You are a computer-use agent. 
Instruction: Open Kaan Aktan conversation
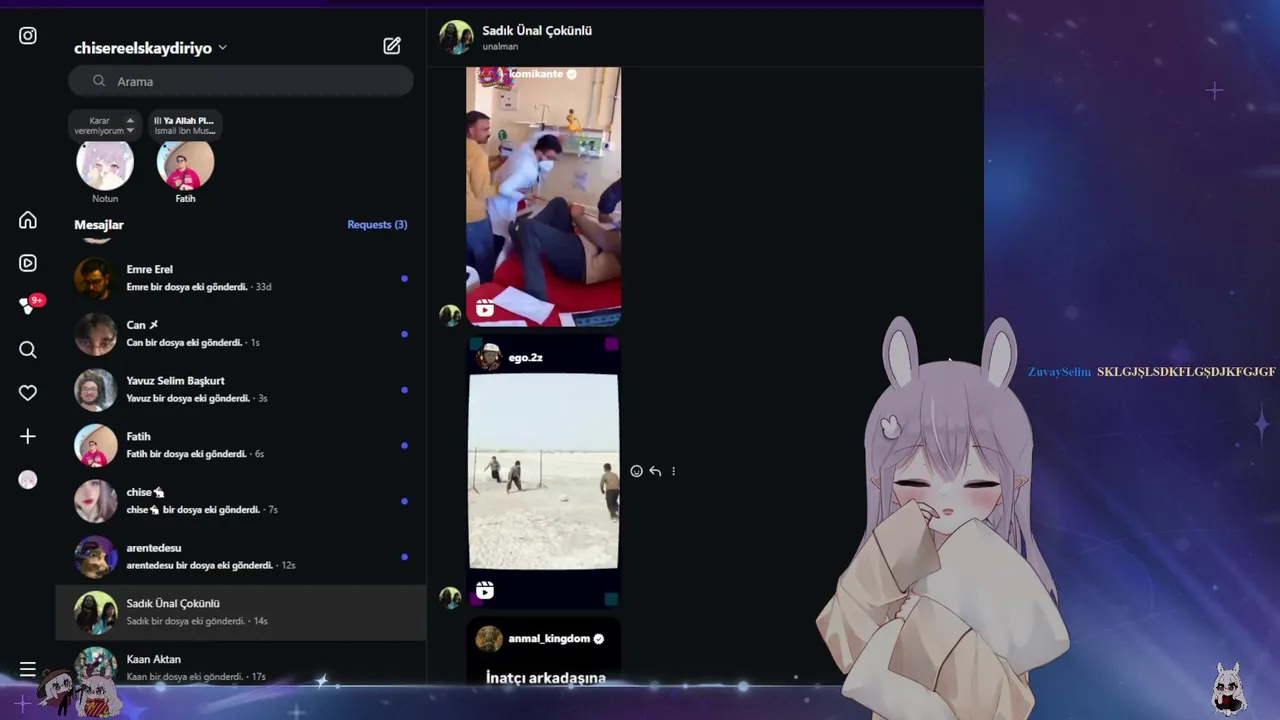click(241, 662)
